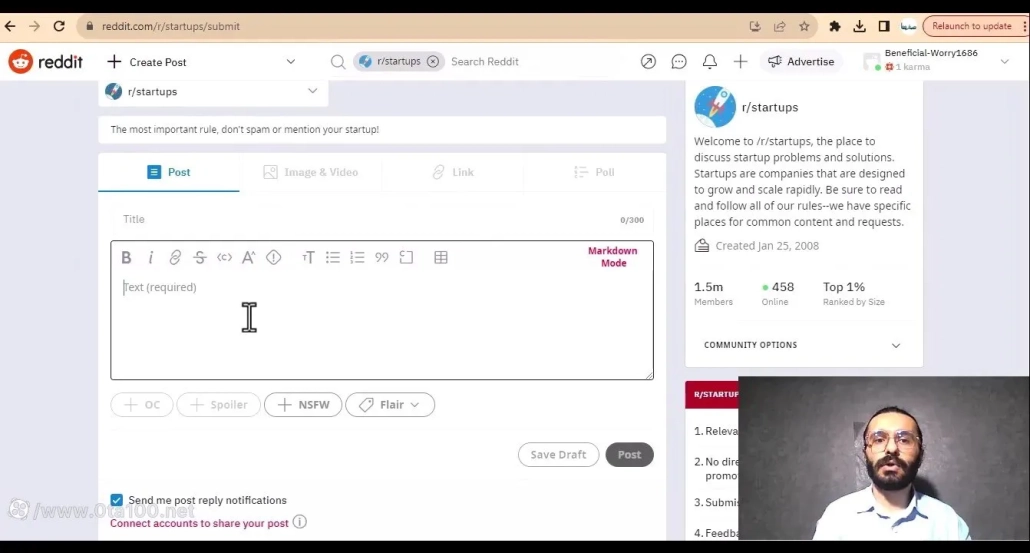
Task: Open Connect accounts to share your post link
Action: coord(199,523)
